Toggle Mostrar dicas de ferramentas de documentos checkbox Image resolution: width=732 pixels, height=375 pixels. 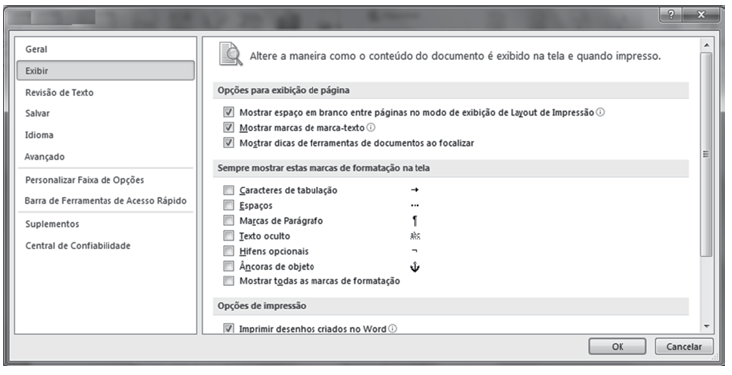228,143
